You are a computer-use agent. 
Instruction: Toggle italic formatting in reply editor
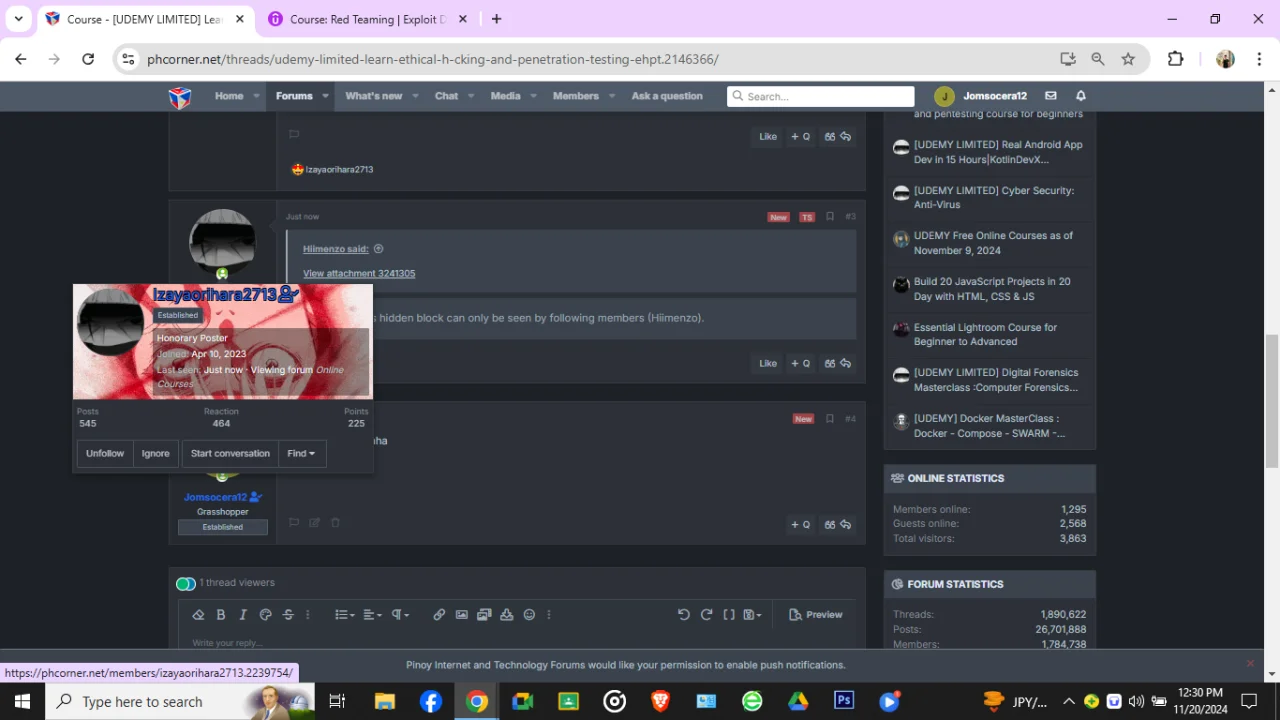(243, 615)
